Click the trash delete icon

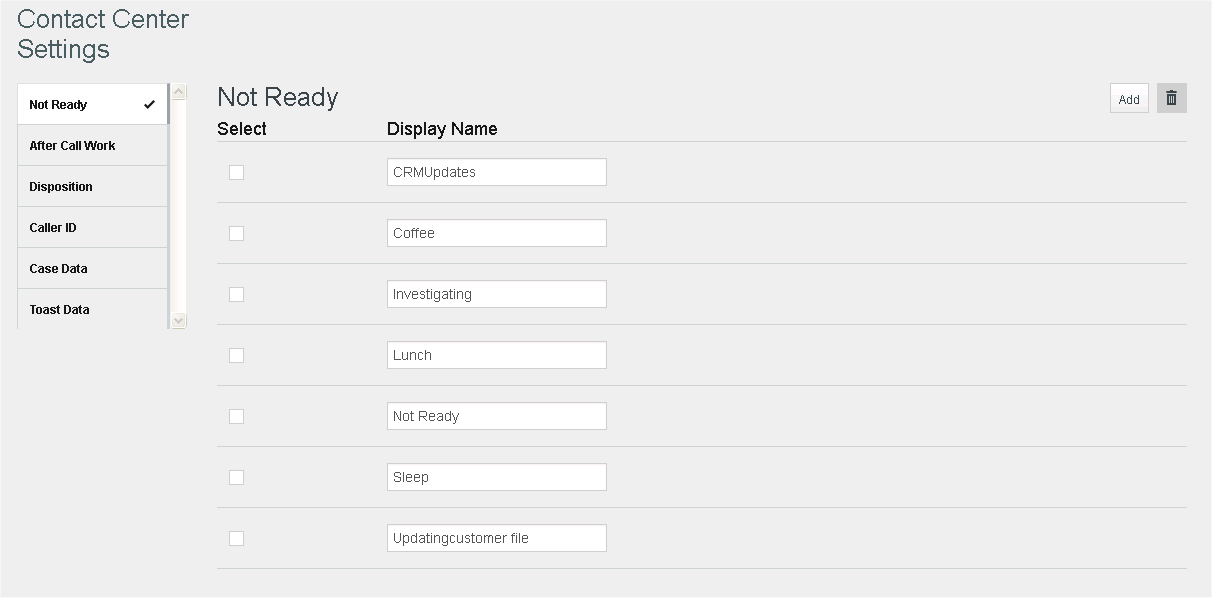pyautogui.click(x=1172, y=98)
